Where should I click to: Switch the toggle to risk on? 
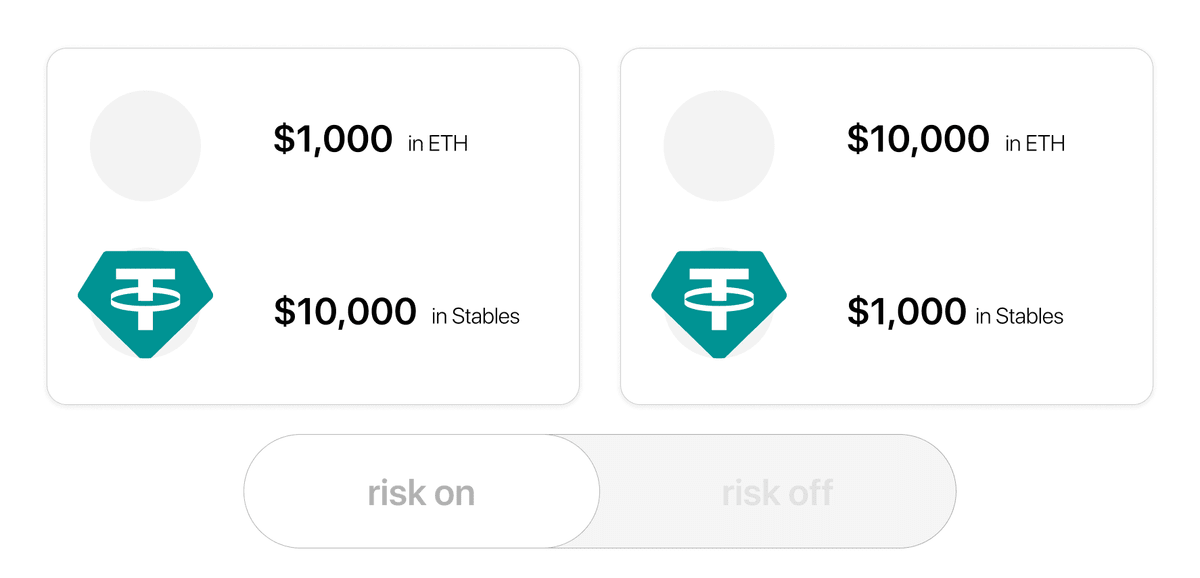coord(422,491)
